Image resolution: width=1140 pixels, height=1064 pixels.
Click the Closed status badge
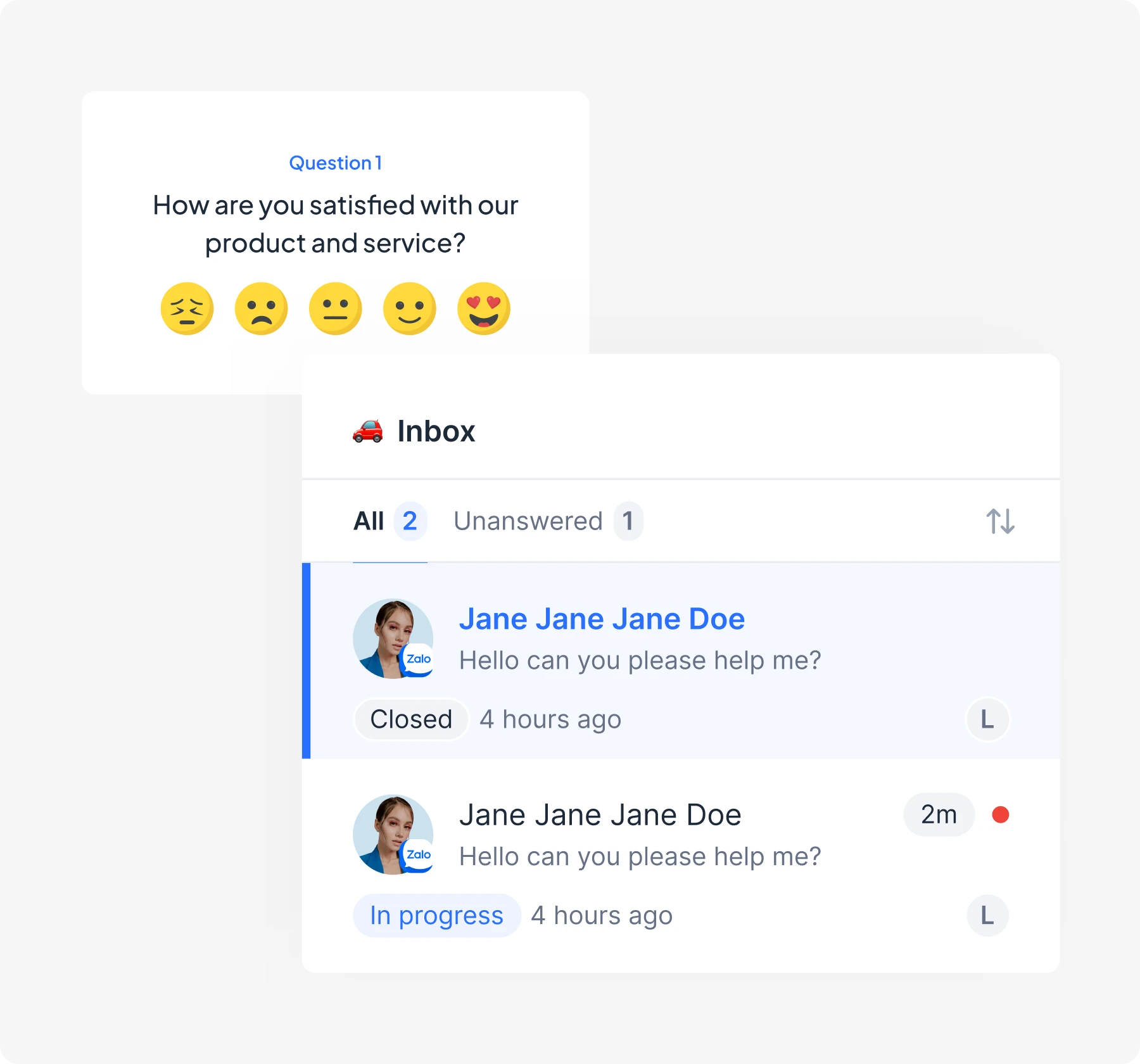click(411, 719)
